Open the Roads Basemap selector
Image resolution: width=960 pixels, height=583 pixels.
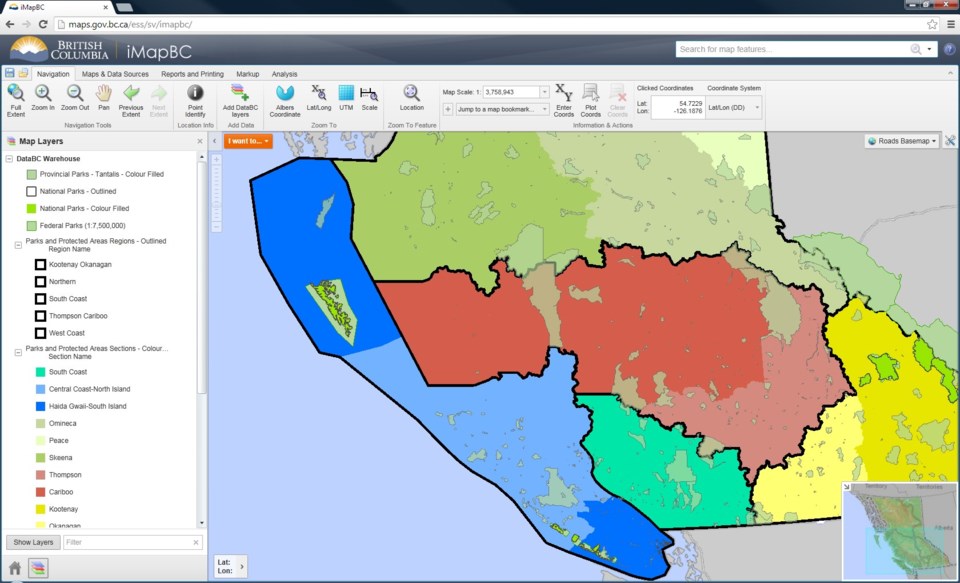902,141
